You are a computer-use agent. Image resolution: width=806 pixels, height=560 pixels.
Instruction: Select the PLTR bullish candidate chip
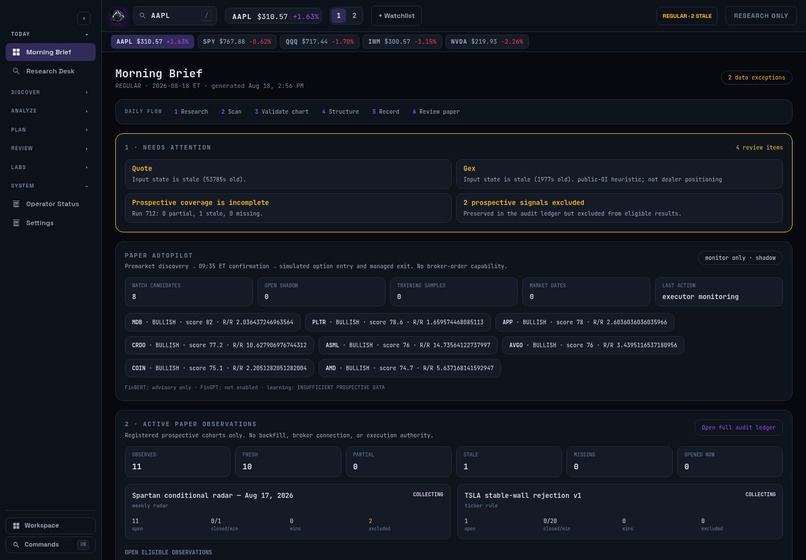[397, 322]
